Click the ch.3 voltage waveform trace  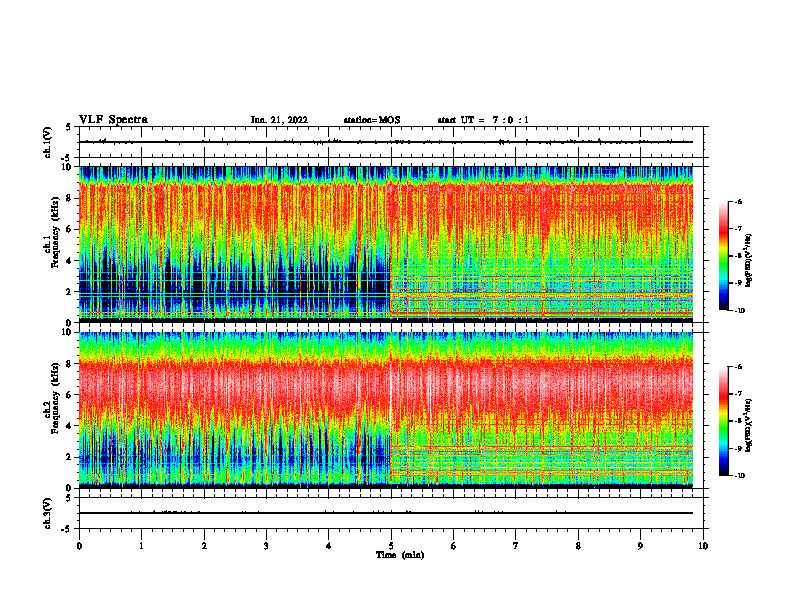pyautogui.click(x=386, y=513)
